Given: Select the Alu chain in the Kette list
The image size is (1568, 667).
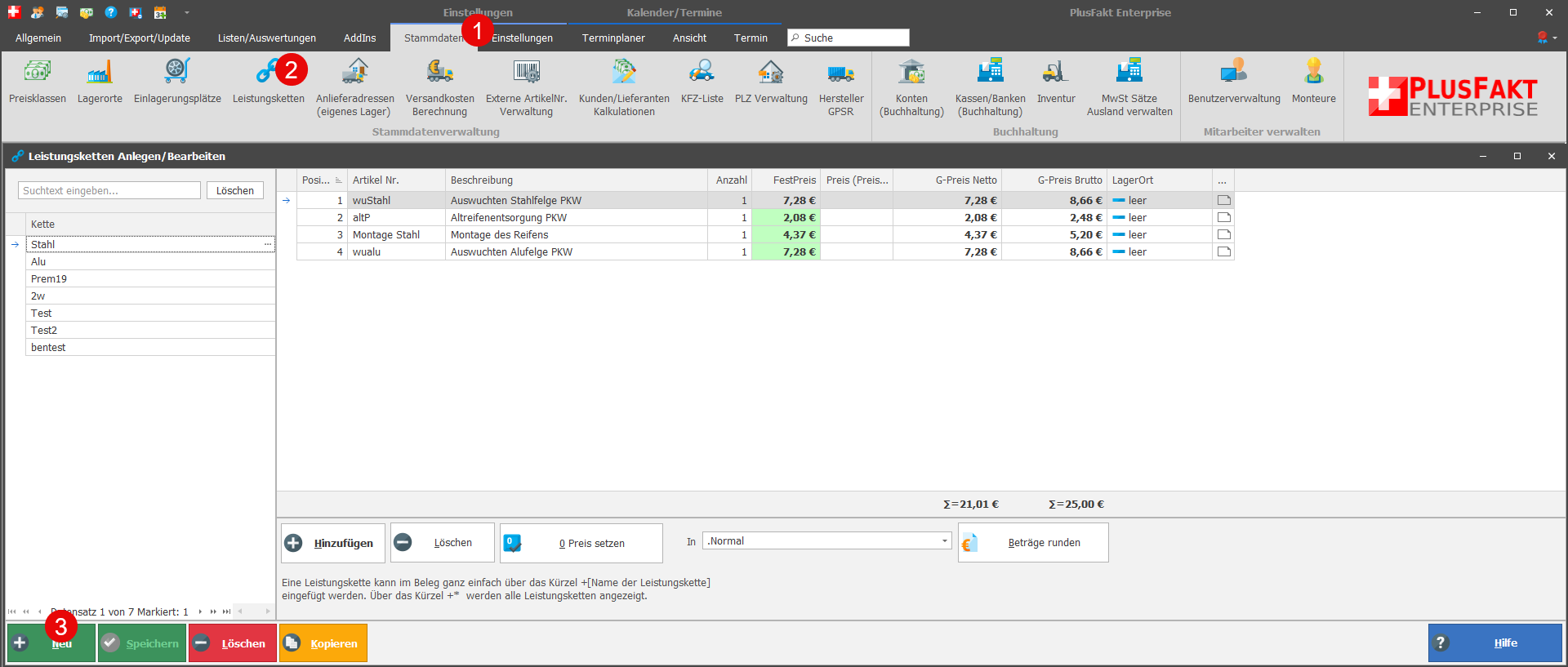Looking at the screenshot, I should point(150,261).
